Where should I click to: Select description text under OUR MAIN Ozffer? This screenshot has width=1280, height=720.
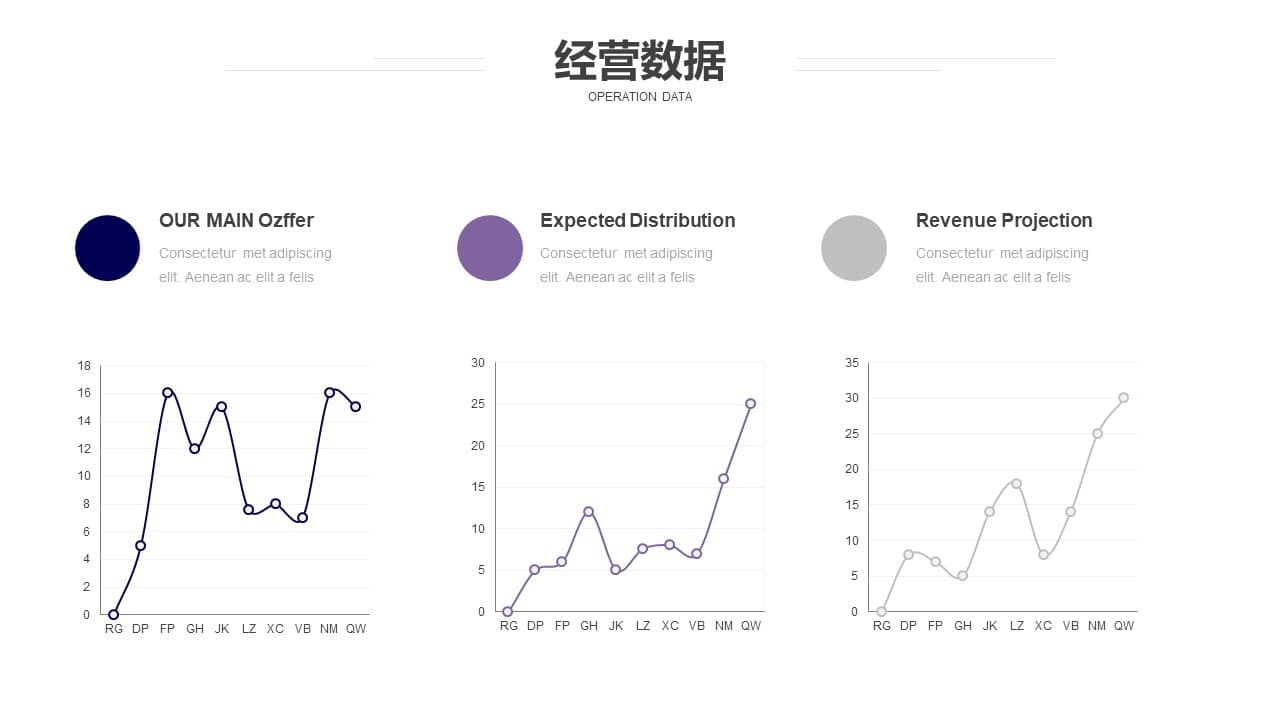245,265
